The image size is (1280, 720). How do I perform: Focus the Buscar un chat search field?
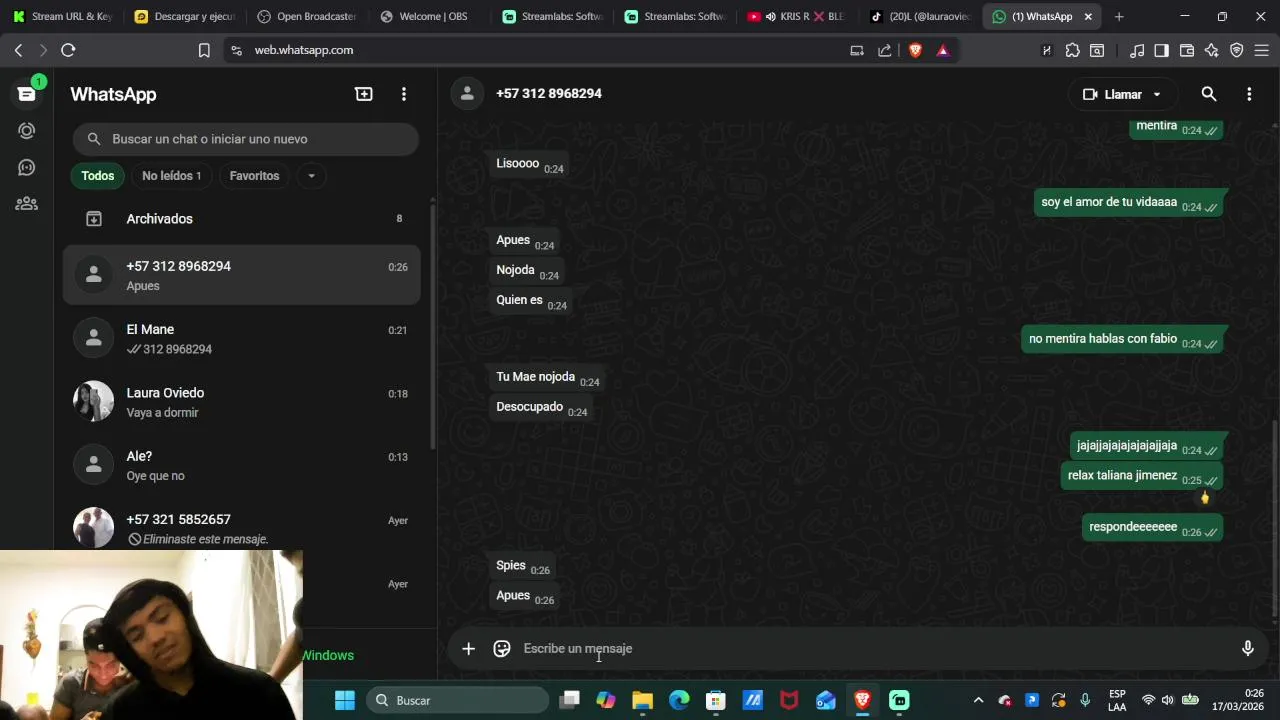point(246,139)
